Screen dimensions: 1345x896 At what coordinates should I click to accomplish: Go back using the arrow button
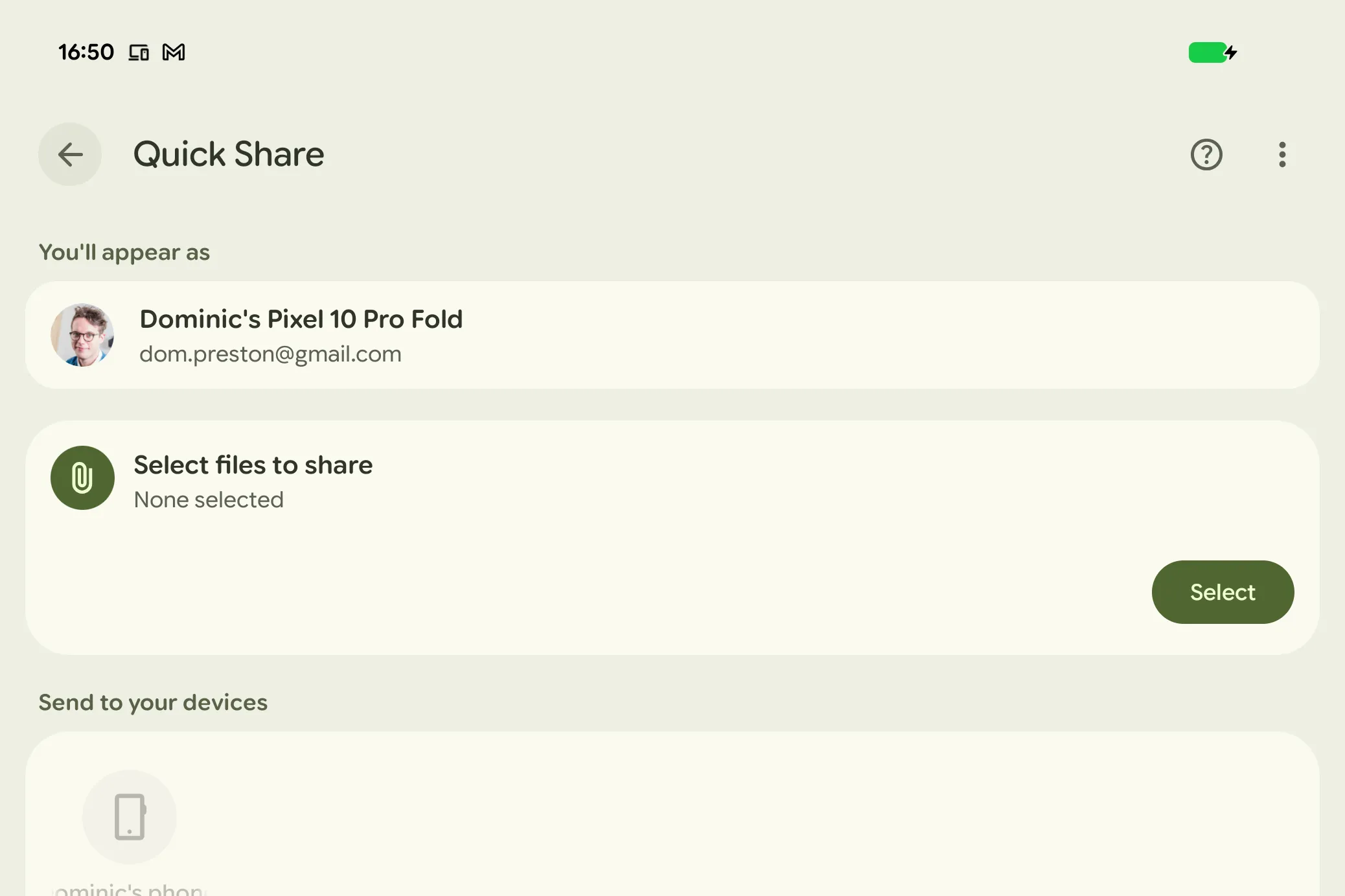point(70,154)
